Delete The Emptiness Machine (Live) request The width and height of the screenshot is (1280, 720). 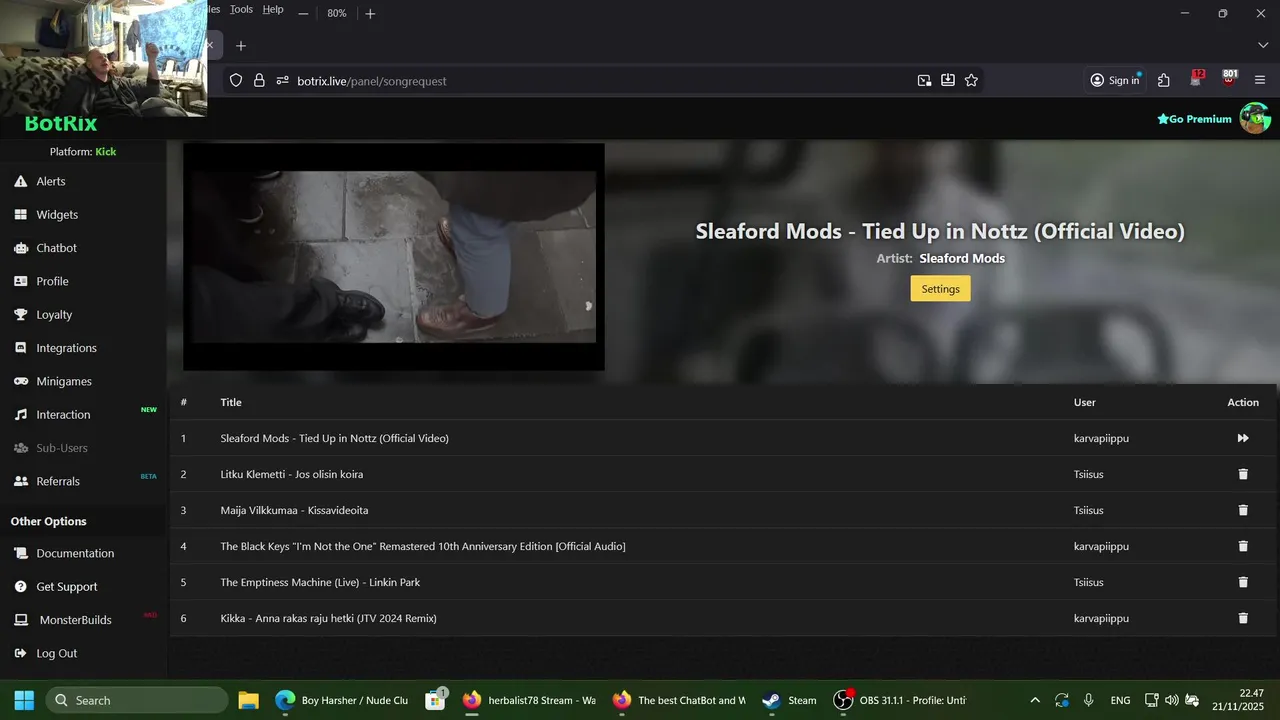[1243, 582]
